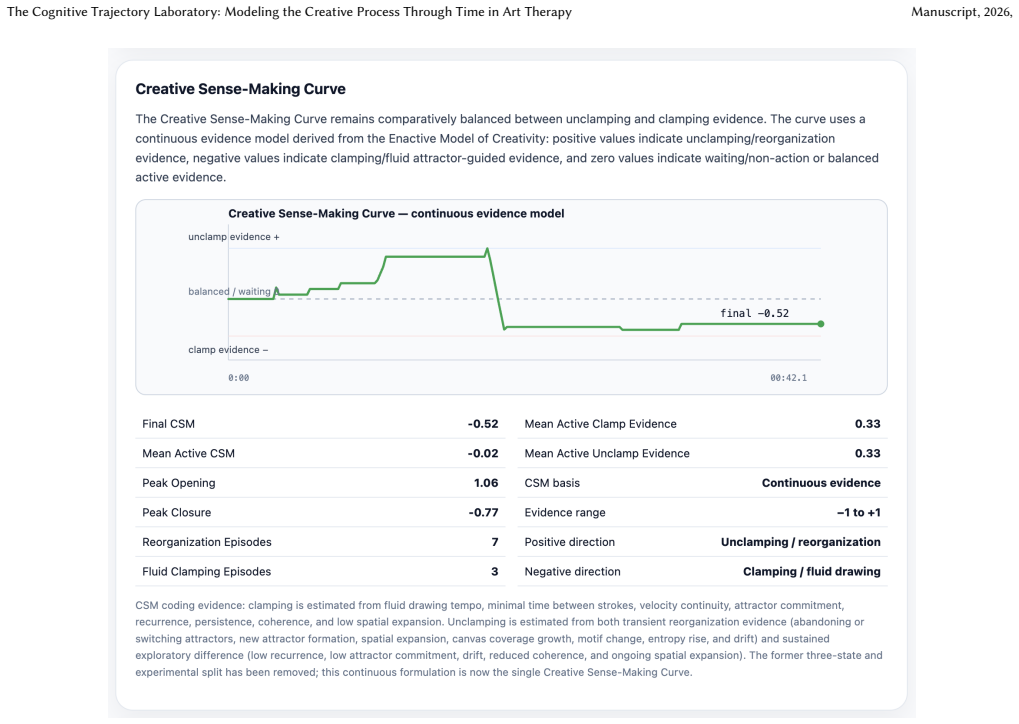Image resolution: width=1019 pixels, height=724 pixels.
Task: Select the value 'Unclamping / reorganization'
Action: click(801, 542)
